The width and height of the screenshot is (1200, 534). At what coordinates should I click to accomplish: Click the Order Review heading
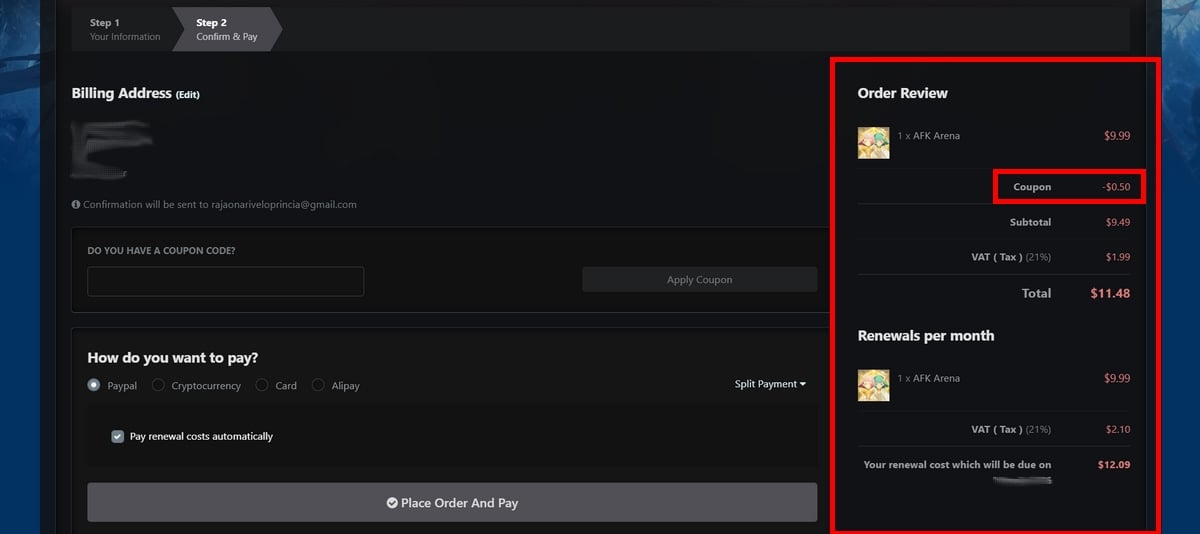pyautogui.click(x=902, y=93)
